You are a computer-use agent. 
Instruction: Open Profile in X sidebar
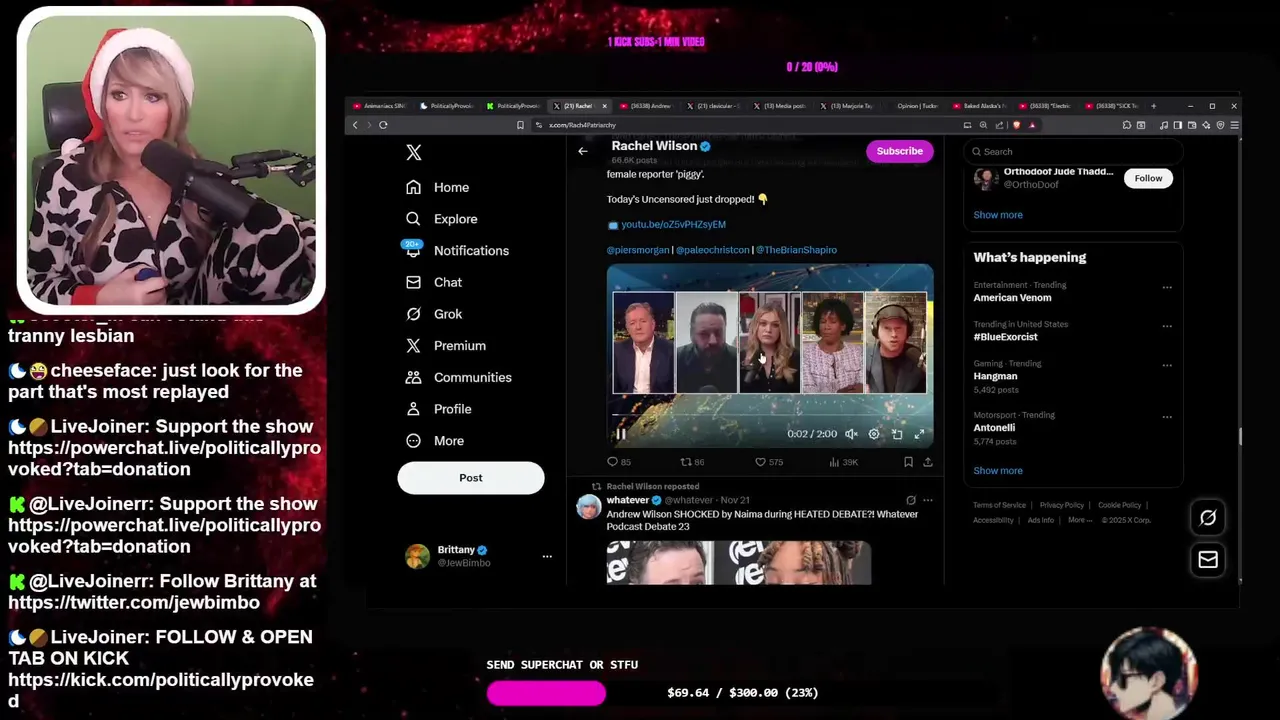point(438,409)
